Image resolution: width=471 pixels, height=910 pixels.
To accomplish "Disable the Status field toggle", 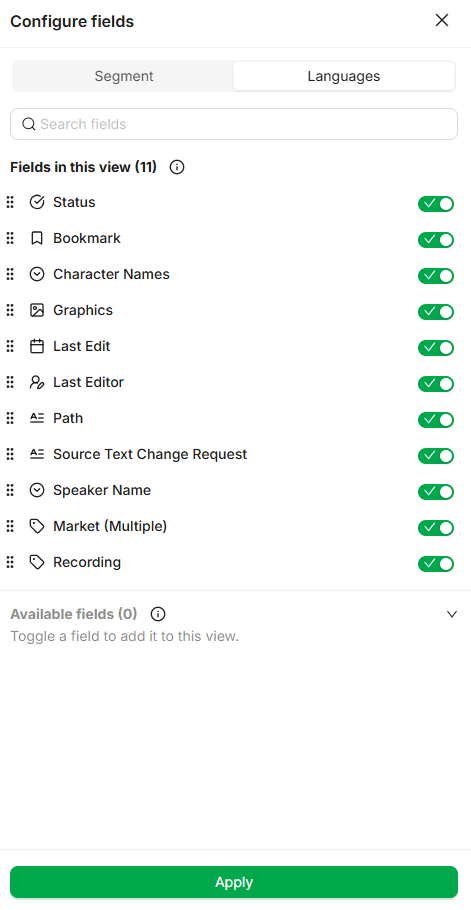I will (x=436, y=204).
